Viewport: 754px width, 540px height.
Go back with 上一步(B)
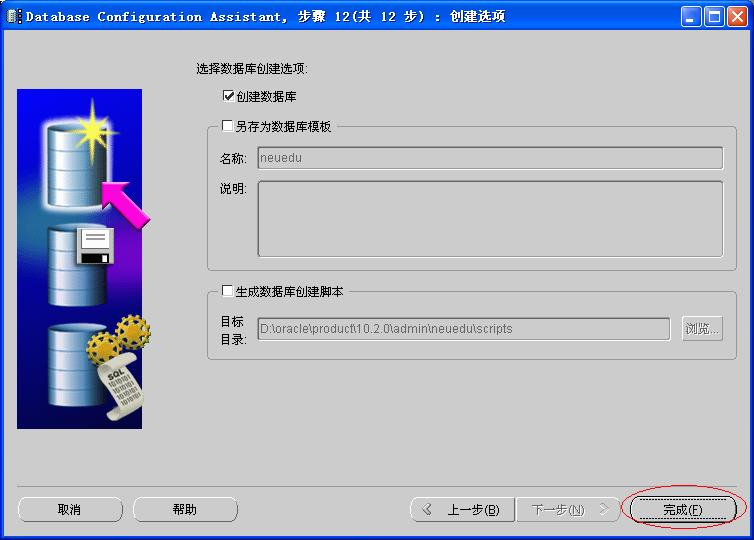[462, 509]
